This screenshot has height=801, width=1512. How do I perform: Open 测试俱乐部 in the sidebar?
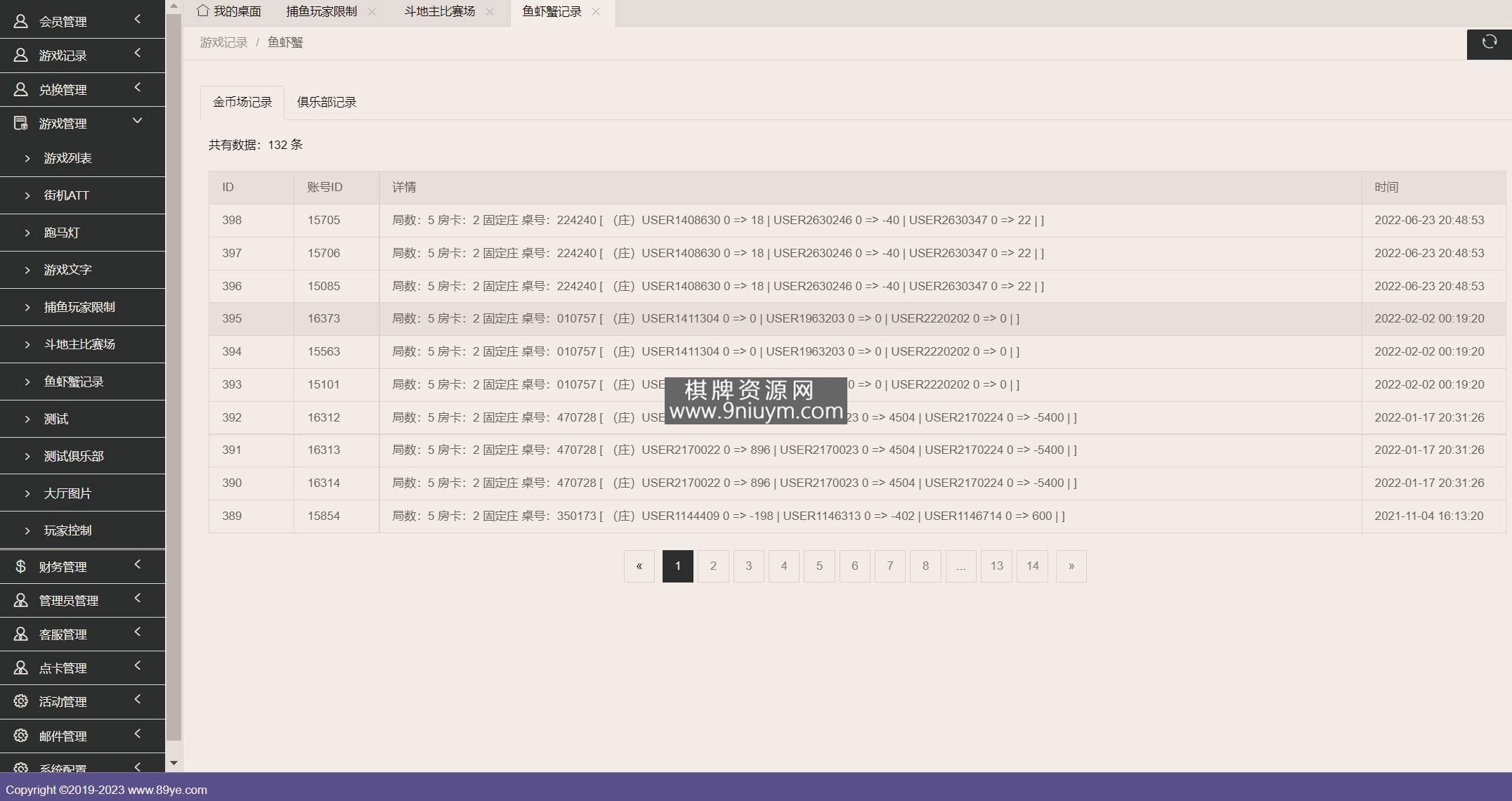pyautogui.click(x=82, y=456)
